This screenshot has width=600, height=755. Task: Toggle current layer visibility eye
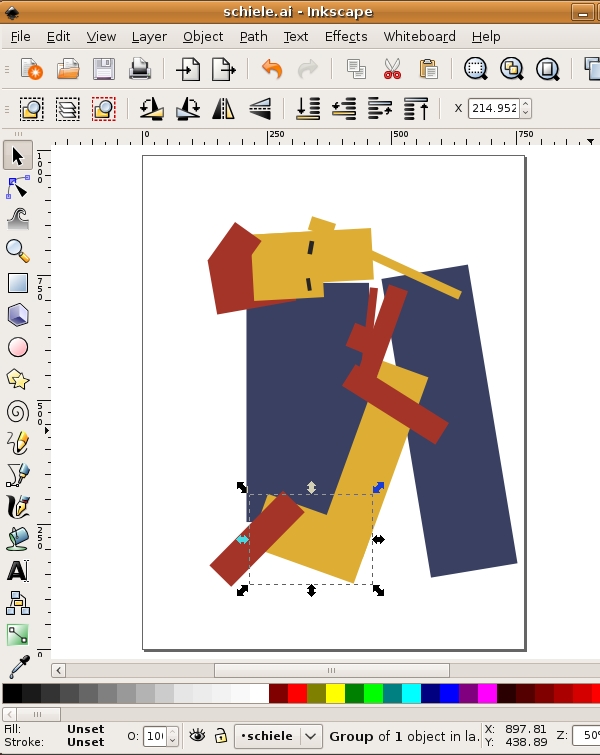[197, 735]
